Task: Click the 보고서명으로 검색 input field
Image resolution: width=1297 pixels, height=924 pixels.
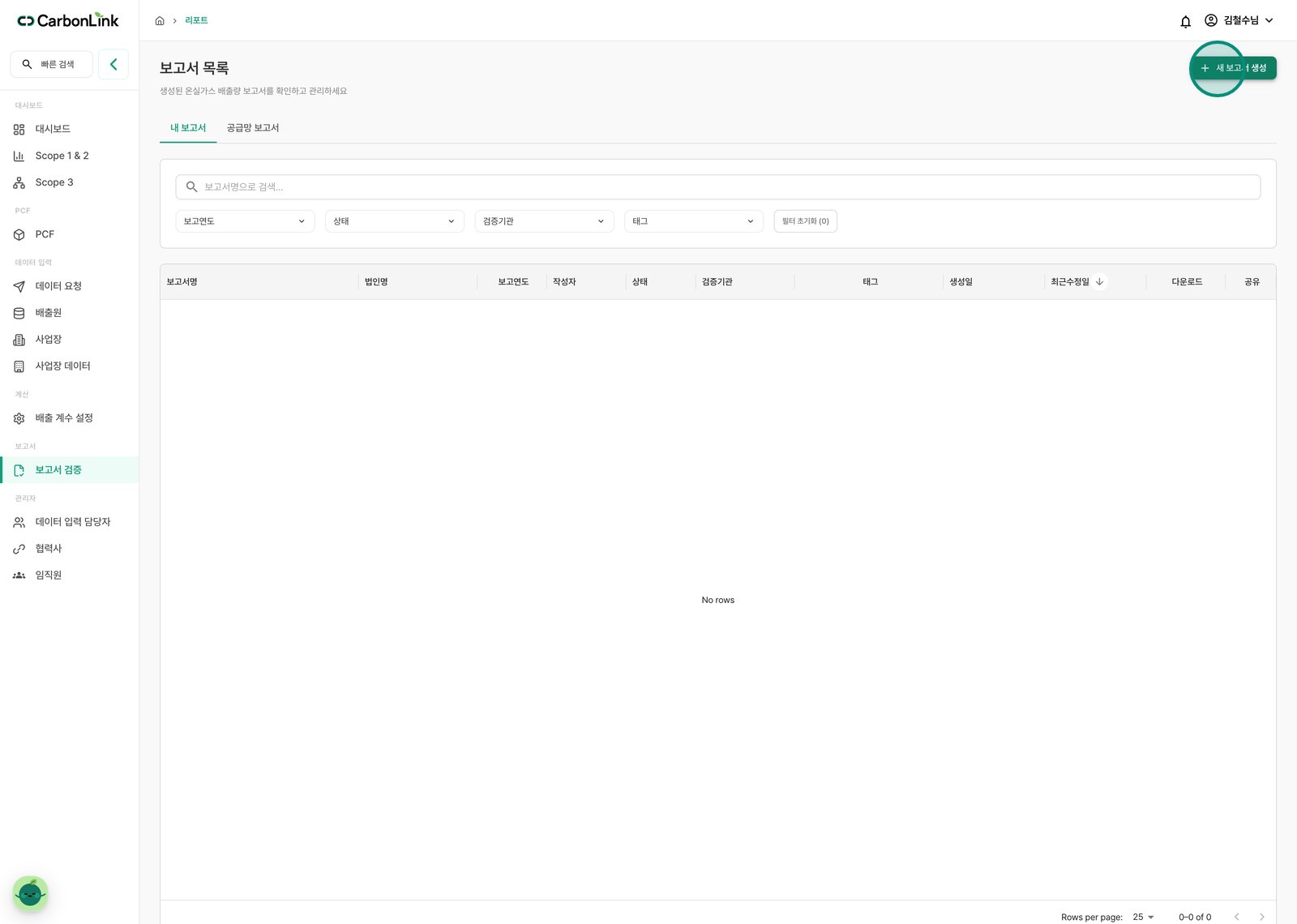Action: pos(718,187)
